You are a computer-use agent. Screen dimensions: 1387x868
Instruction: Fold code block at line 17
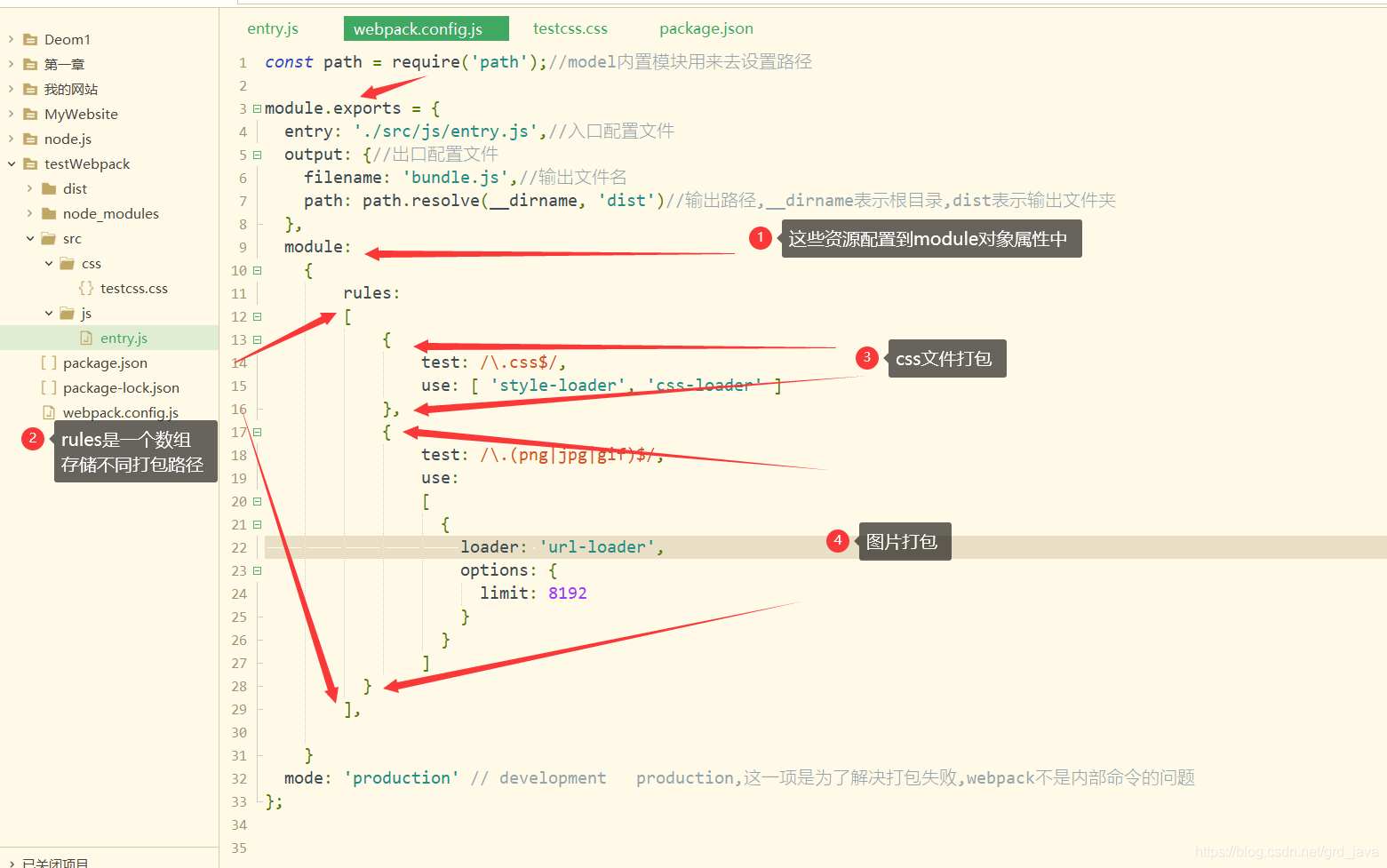click(257, 432)
